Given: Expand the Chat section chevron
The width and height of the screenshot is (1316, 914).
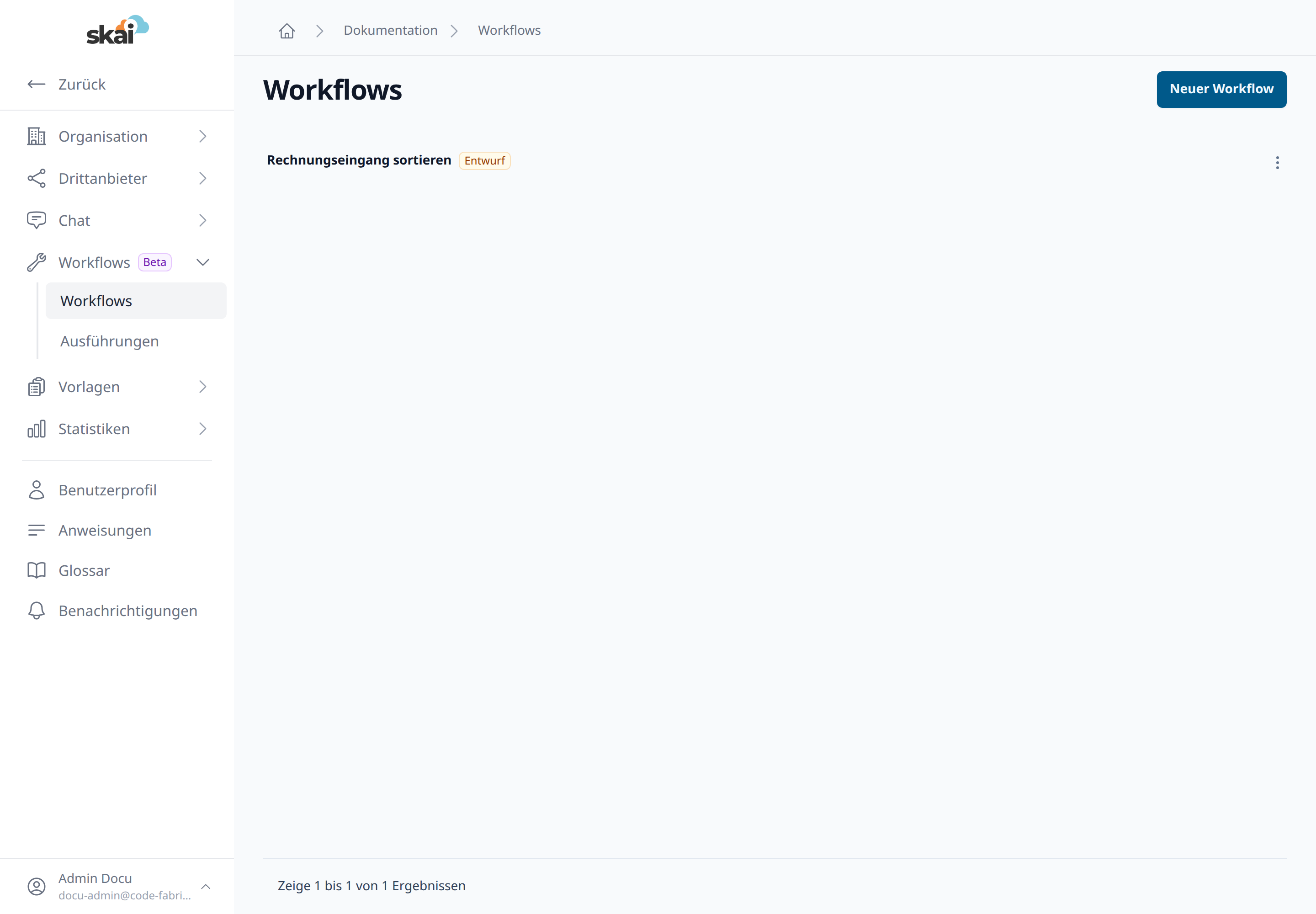Looking at the screenshot, I should tap(203, 220).
